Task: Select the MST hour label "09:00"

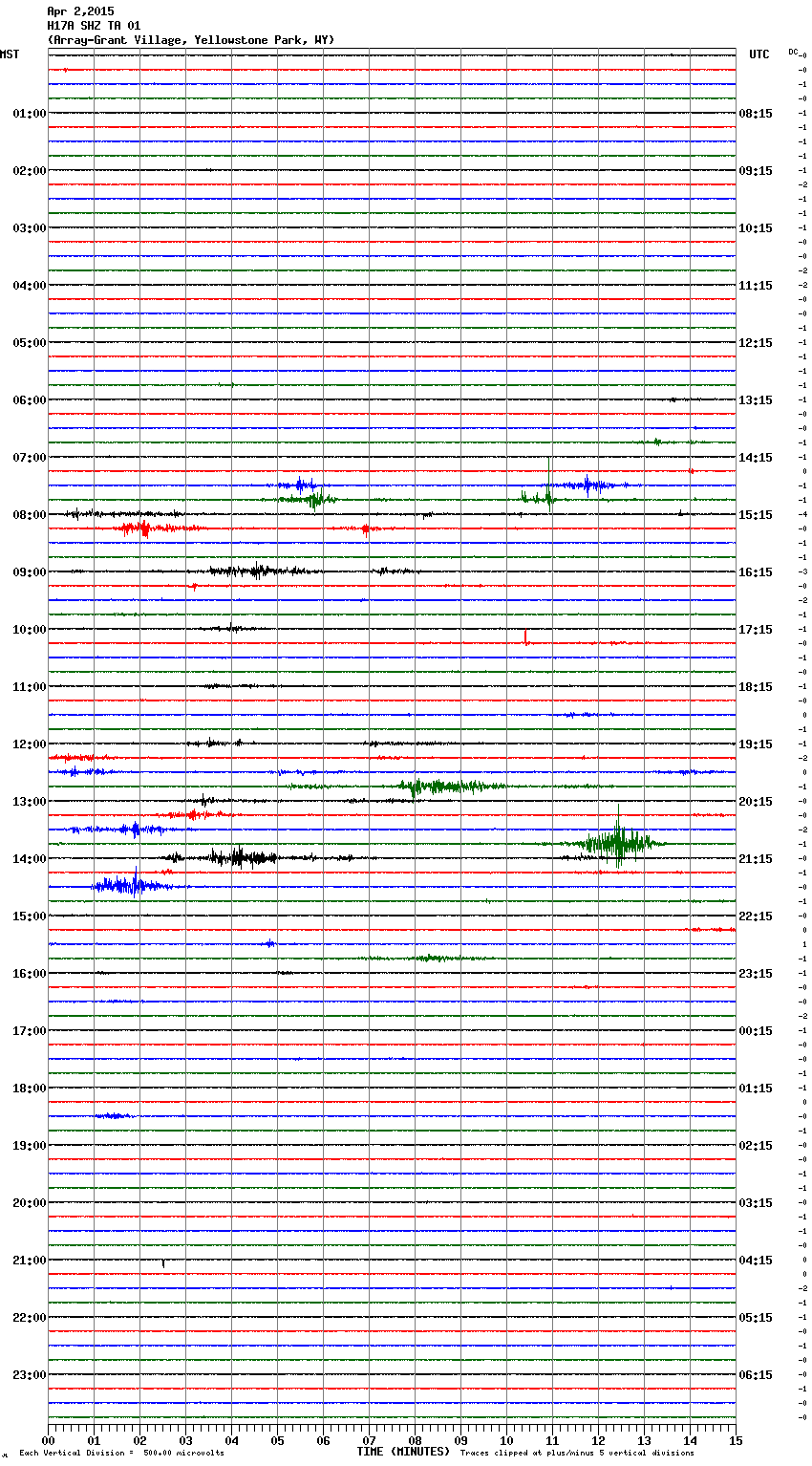Action: (x=30, y=572)
